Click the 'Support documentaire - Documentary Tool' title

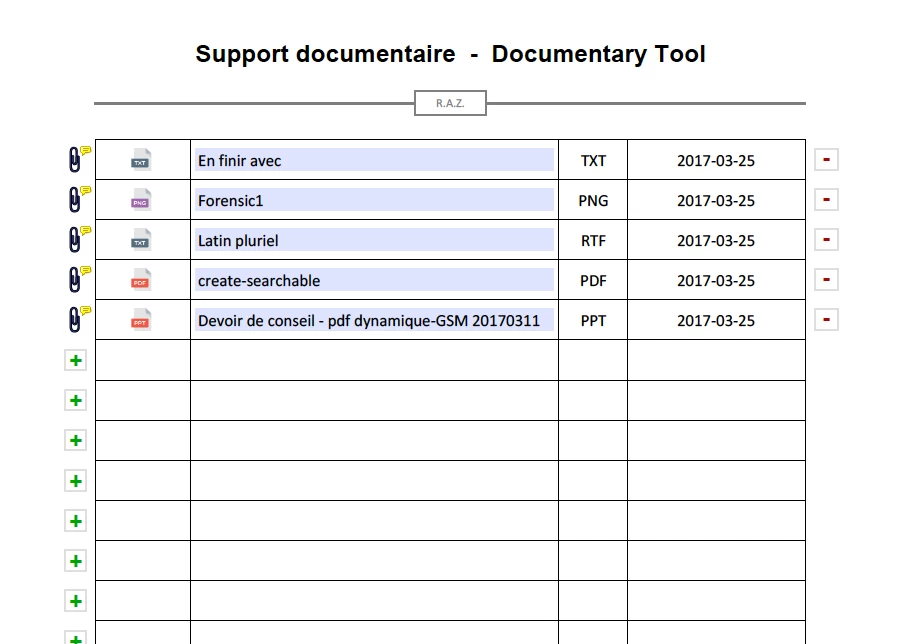pos(450,54)
